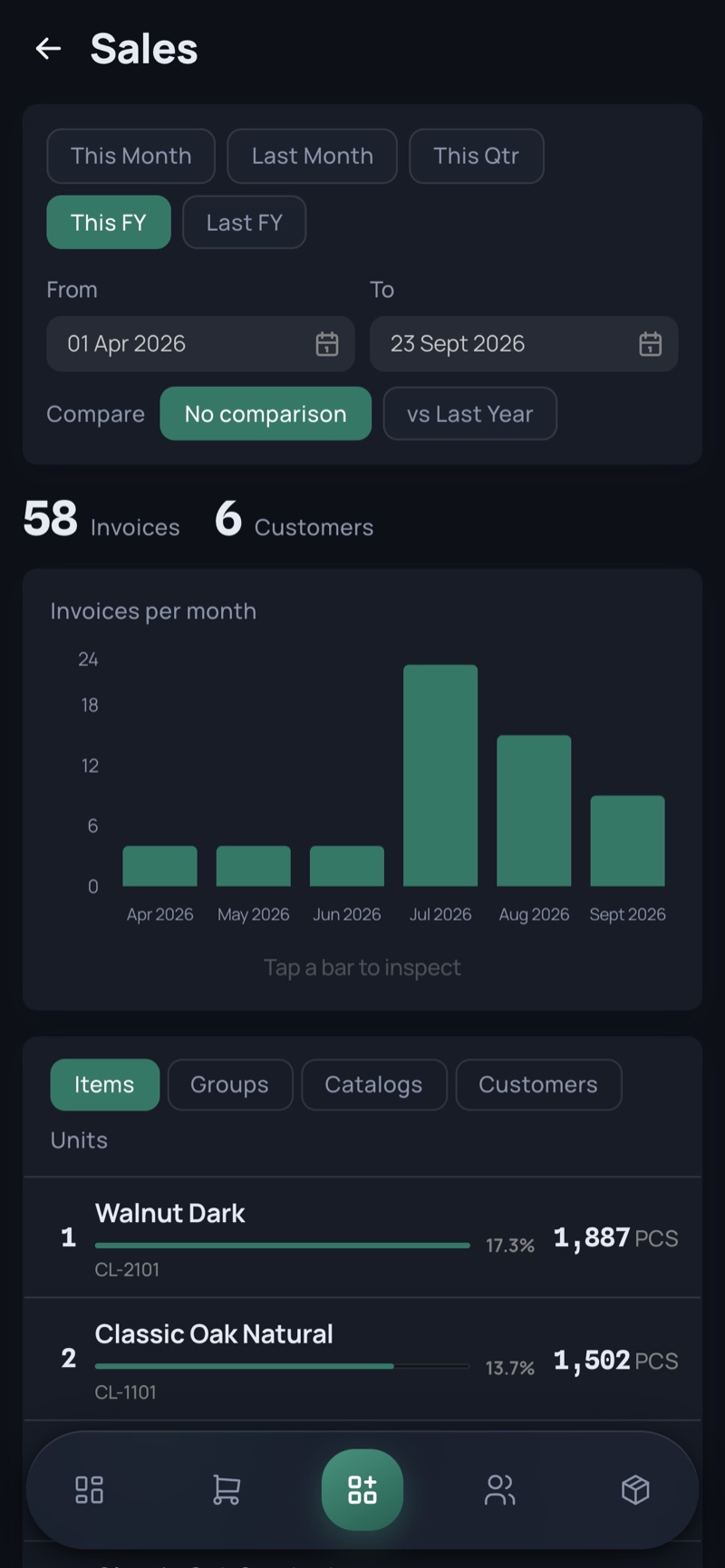Inspect the Apr 2026 bar
Image resolution: width=725 pixels, height=1568 pixels.
pos(159,866)
